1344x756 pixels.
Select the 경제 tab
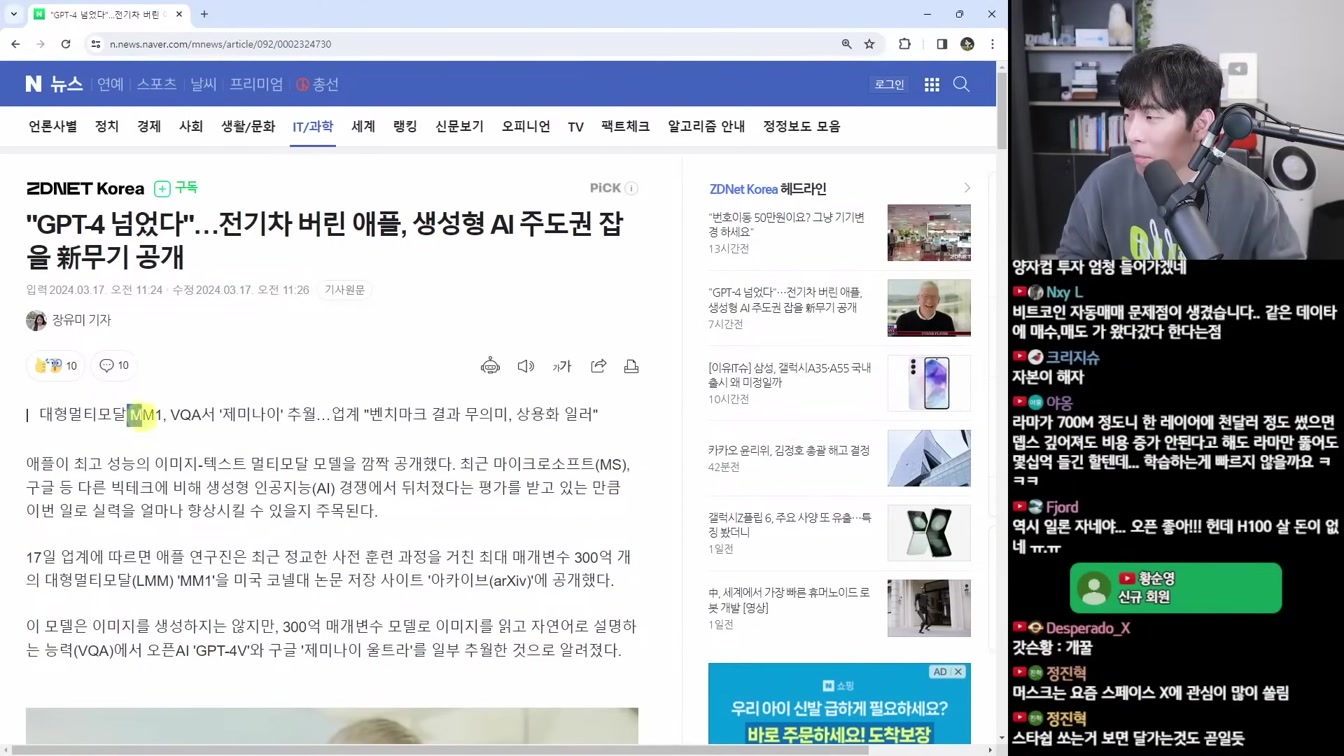coord(149,127)
